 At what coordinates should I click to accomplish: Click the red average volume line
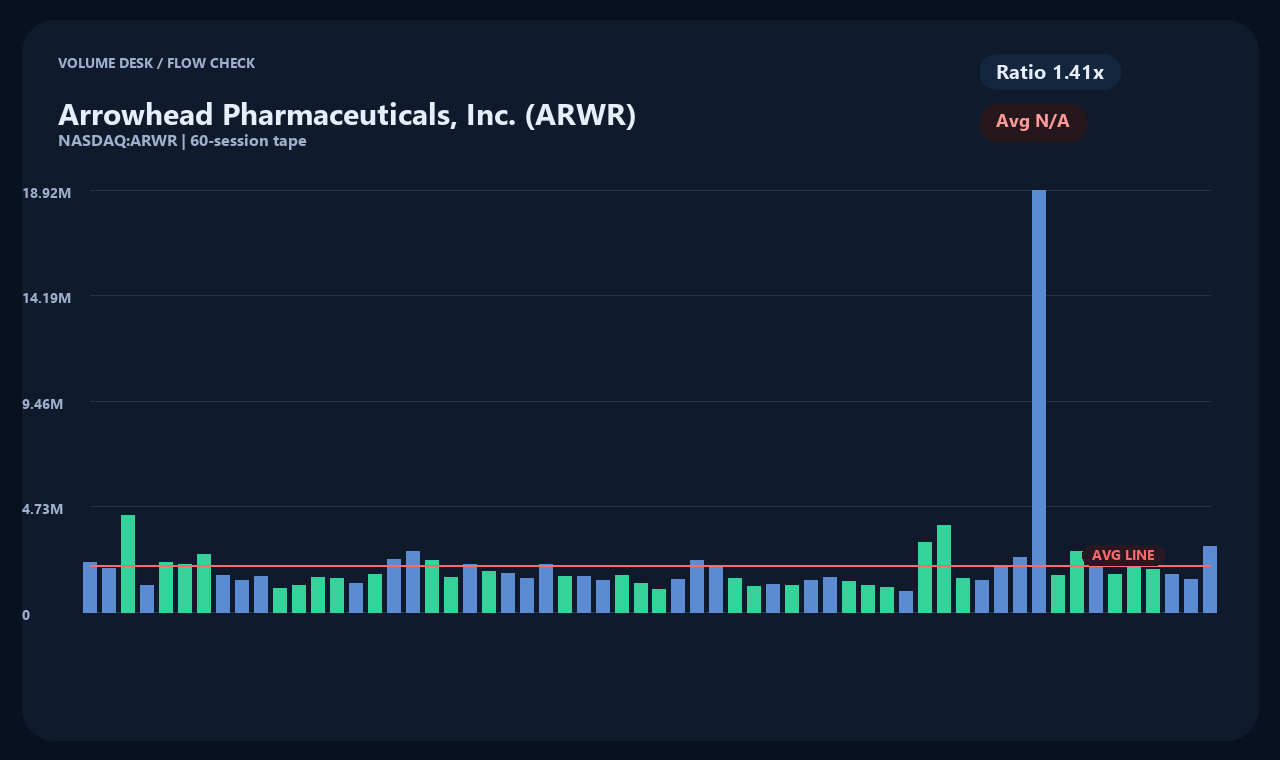(650, 566)
